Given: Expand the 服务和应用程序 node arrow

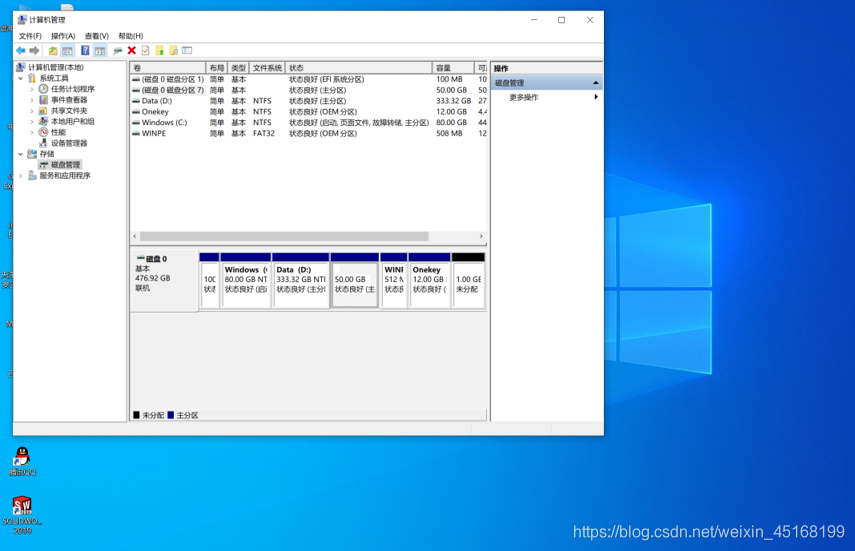Looking at the screenshot, I should [21, 176].
